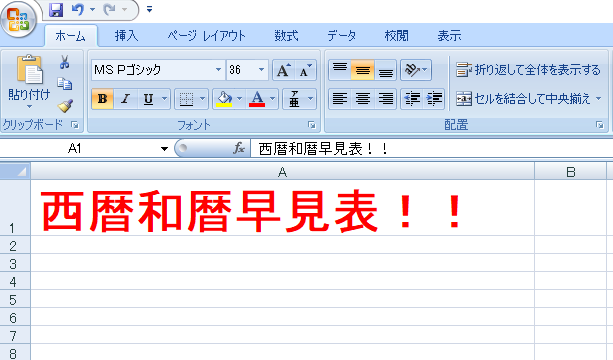Open the 貼り付け paste options arrow
This screenshot has height=360, width=613.
point(30,107)
